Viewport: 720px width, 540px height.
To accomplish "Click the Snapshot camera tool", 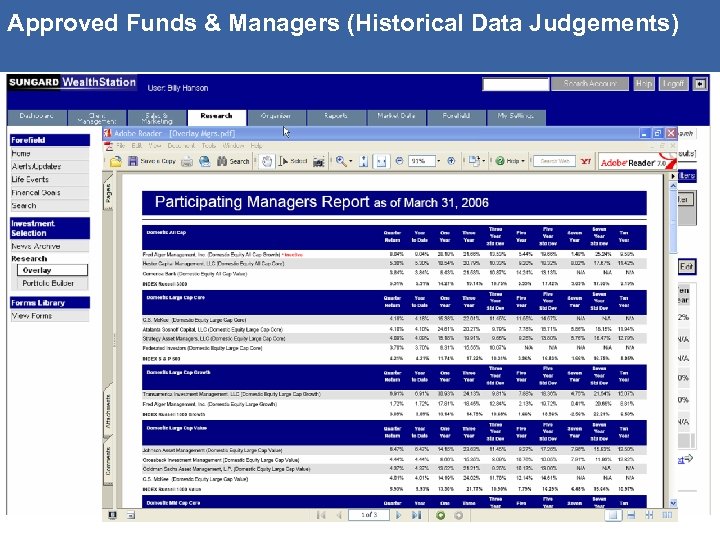I will [x=319, y=162].
